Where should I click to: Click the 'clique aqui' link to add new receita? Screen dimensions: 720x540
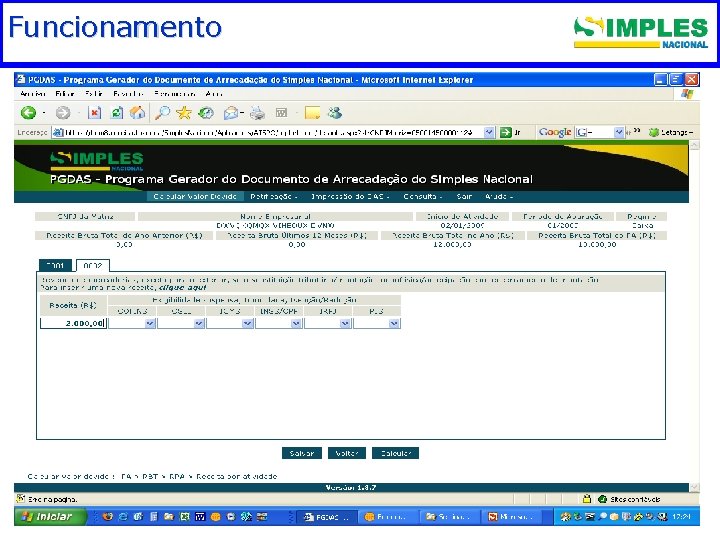(x=182, y=287)
